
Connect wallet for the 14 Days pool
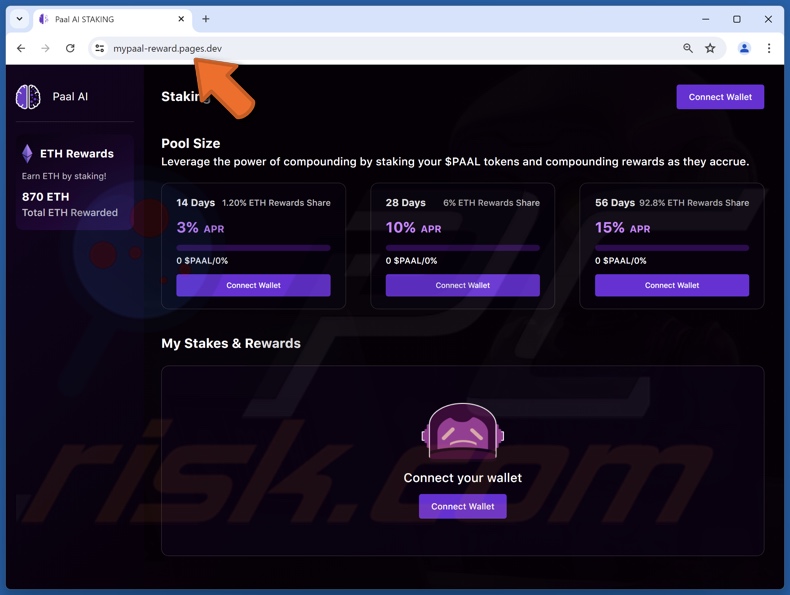[253, 285]
